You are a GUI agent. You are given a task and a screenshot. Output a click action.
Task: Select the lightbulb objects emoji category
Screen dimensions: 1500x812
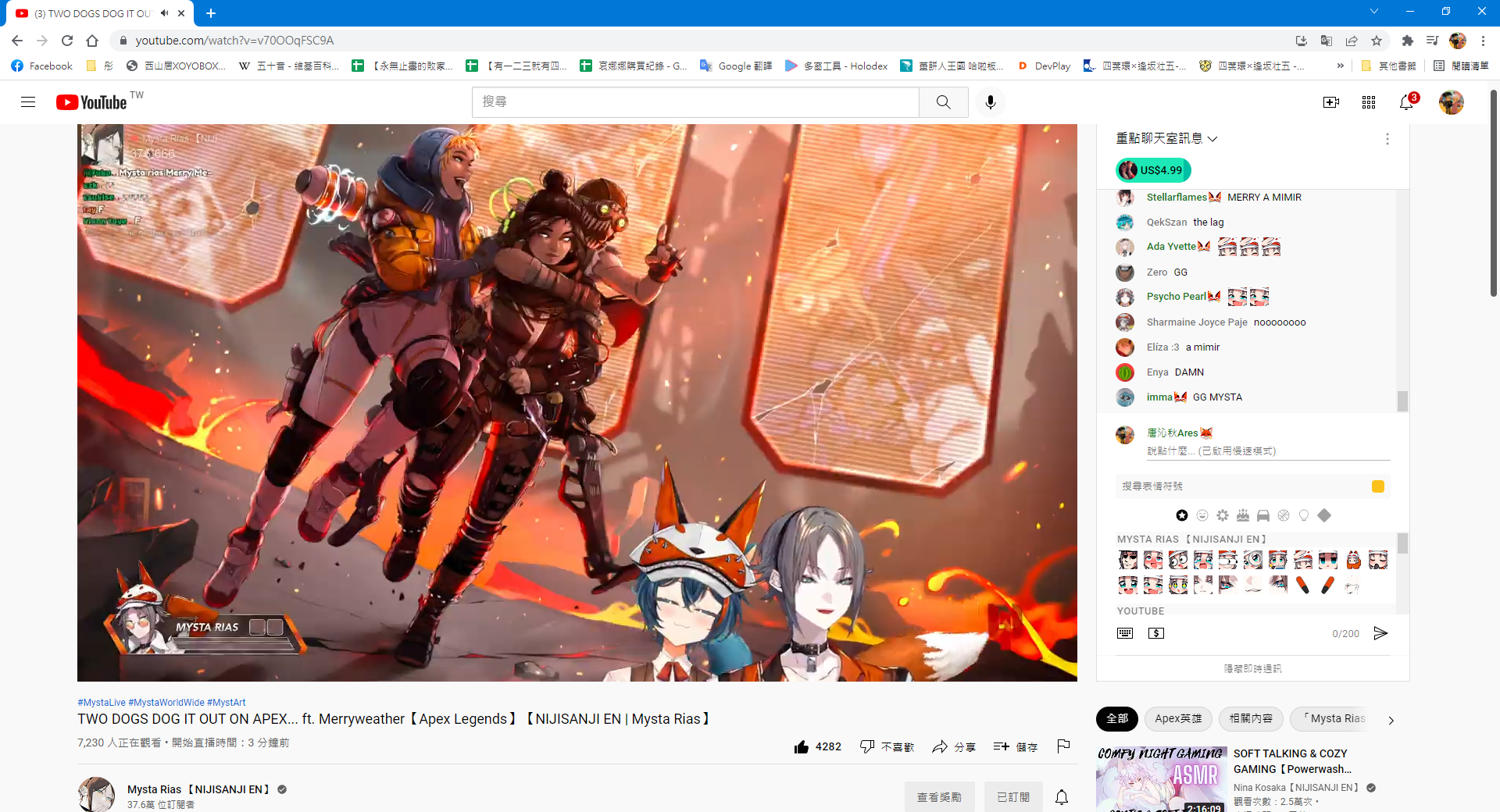1304,515
